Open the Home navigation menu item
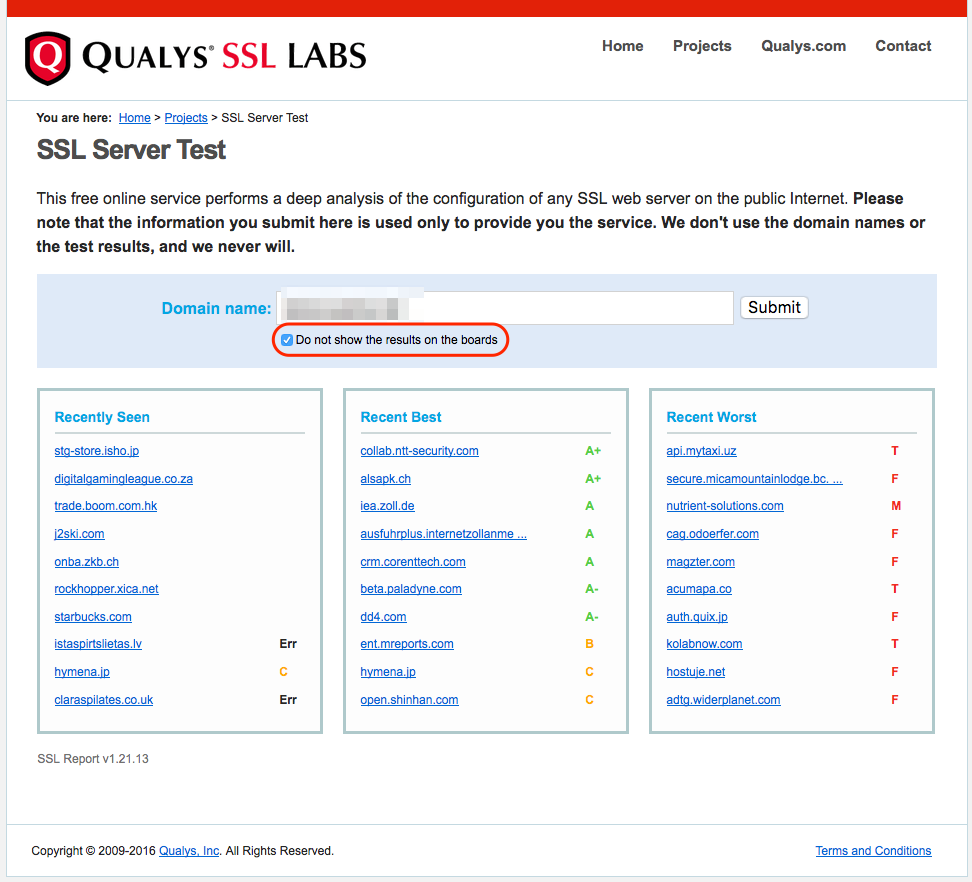 (x=622, y=46)
